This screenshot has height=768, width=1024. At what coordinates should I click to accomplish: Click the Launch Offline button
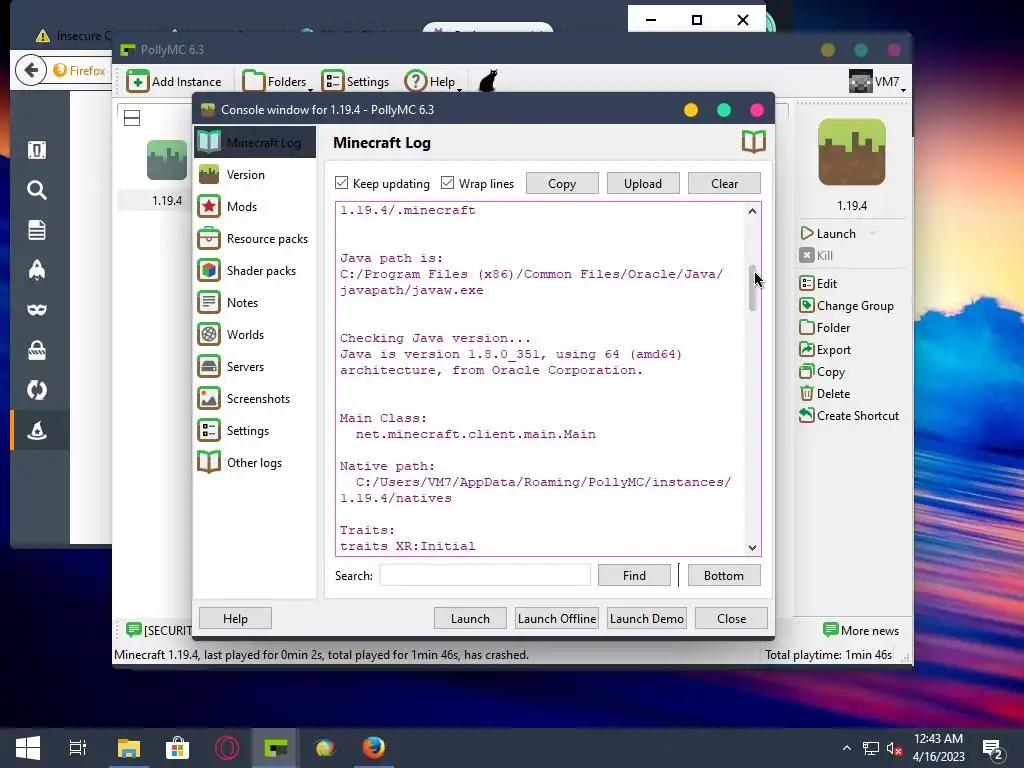tap(557, 618)
